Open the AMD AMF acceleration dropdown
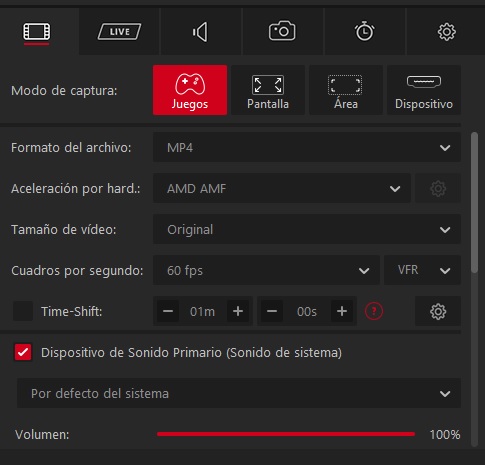Viewport: 485px width, 465px height. point(282,189)
